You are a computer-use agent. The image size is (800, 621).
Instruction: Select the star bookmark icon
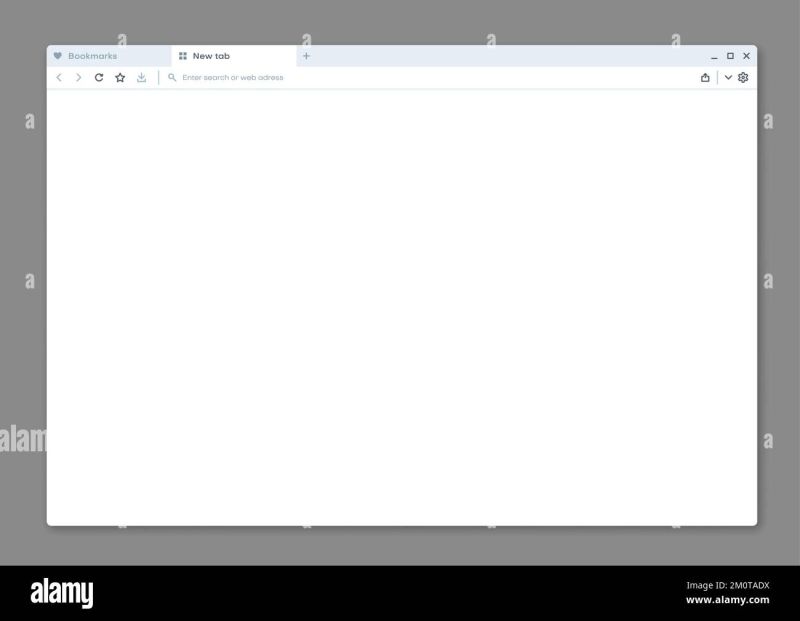pos(120,77)
